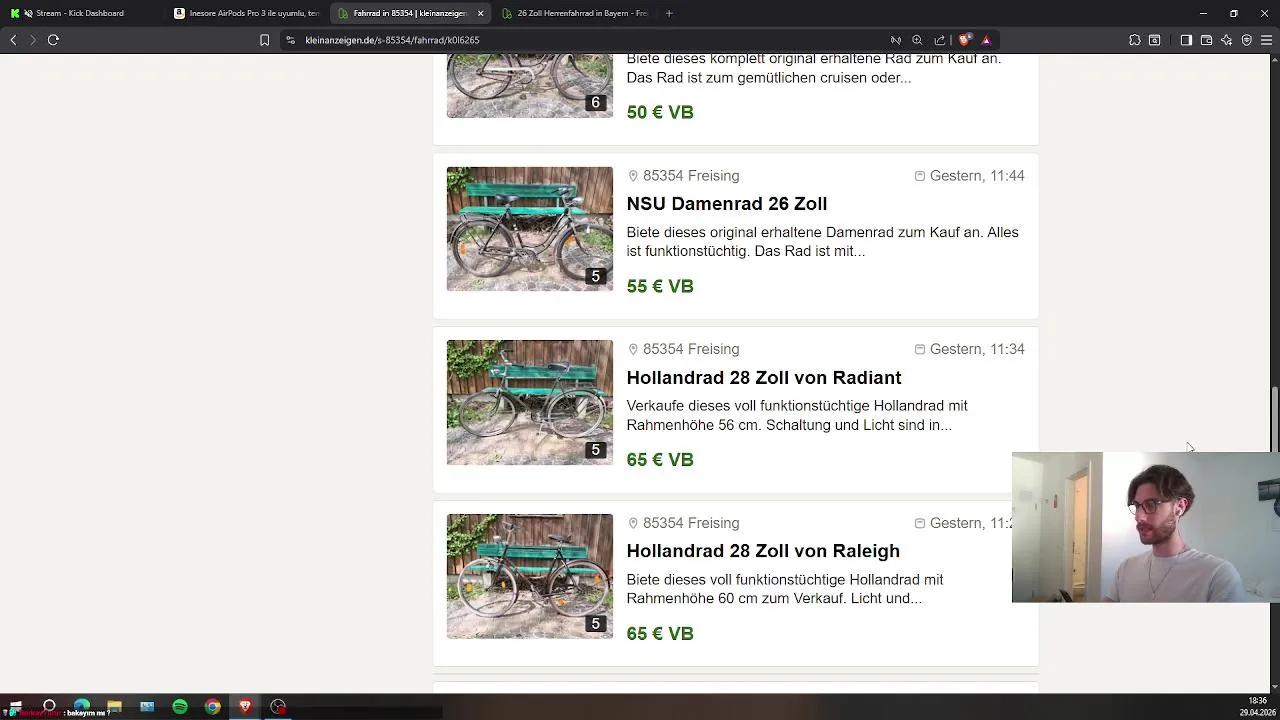The image size is (1280, 720).
Task: Open Hollandrad 28 Zoll von Radiant listing
Action: point(764,378)
